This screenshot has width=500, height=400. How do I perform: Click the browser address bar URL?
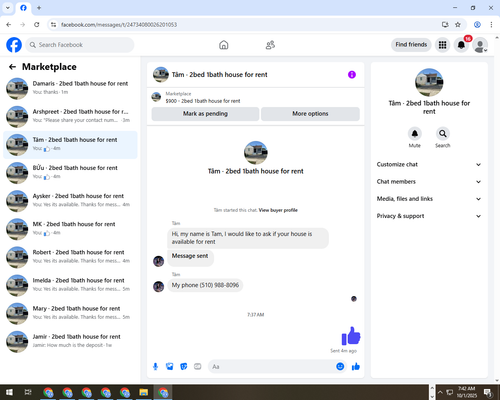tap(119, 25)
